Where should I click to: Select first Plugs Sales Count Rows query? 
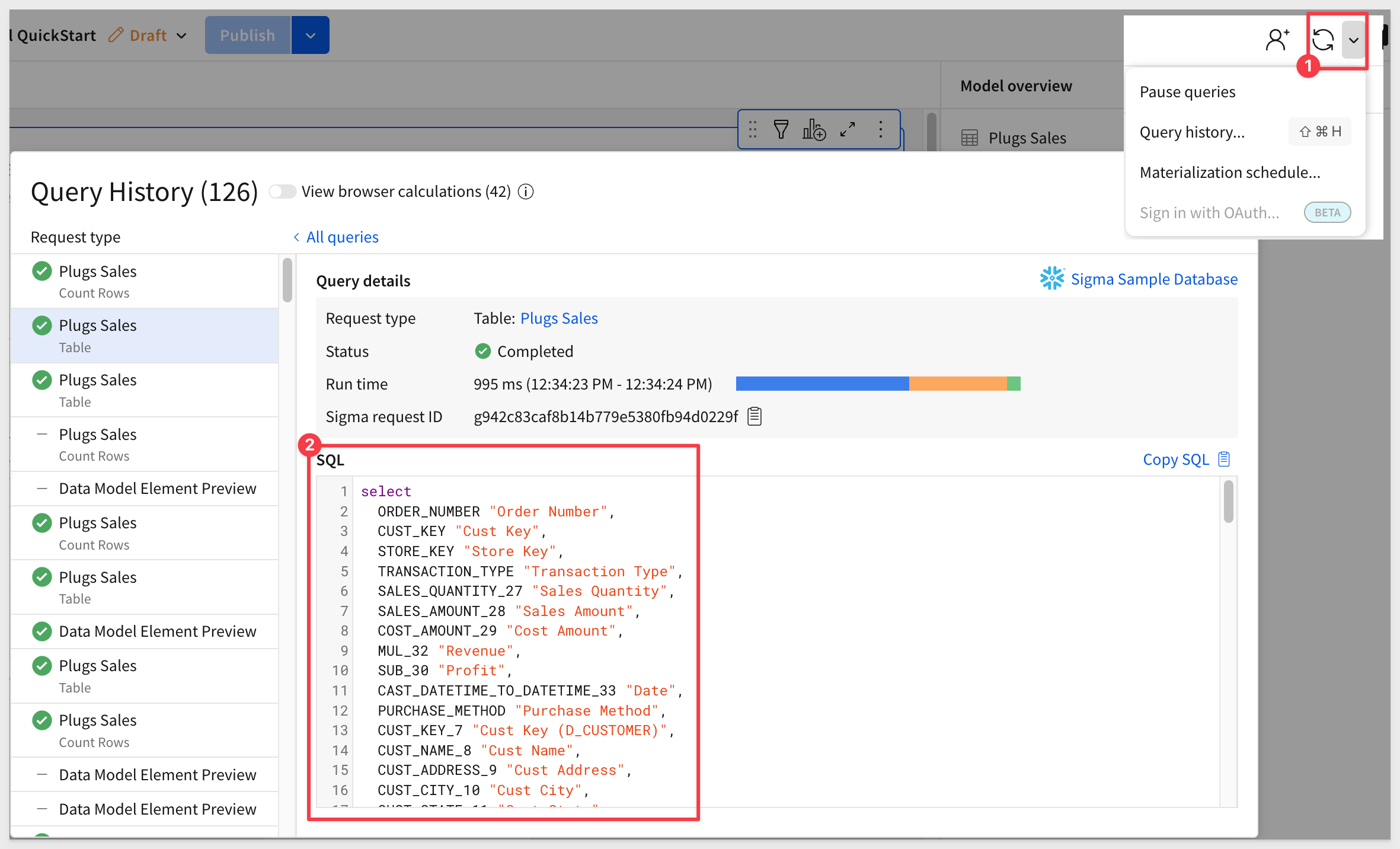(145, 281)
